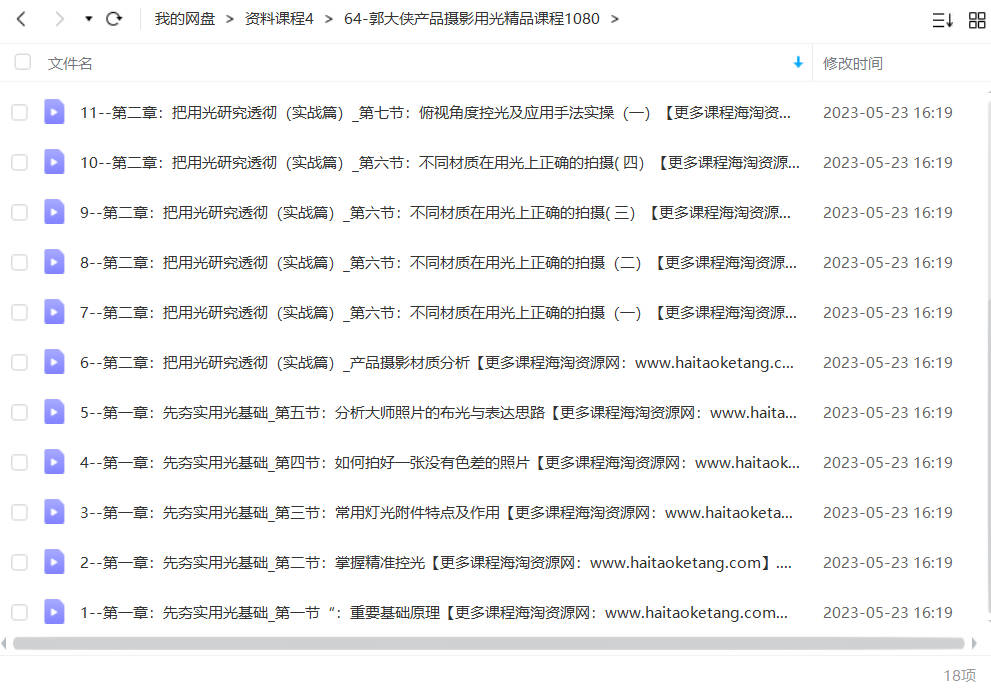Select file name 5--第一章 第五节 分析大师照片
Screen dimensions: 991x688
pos(438,413)
